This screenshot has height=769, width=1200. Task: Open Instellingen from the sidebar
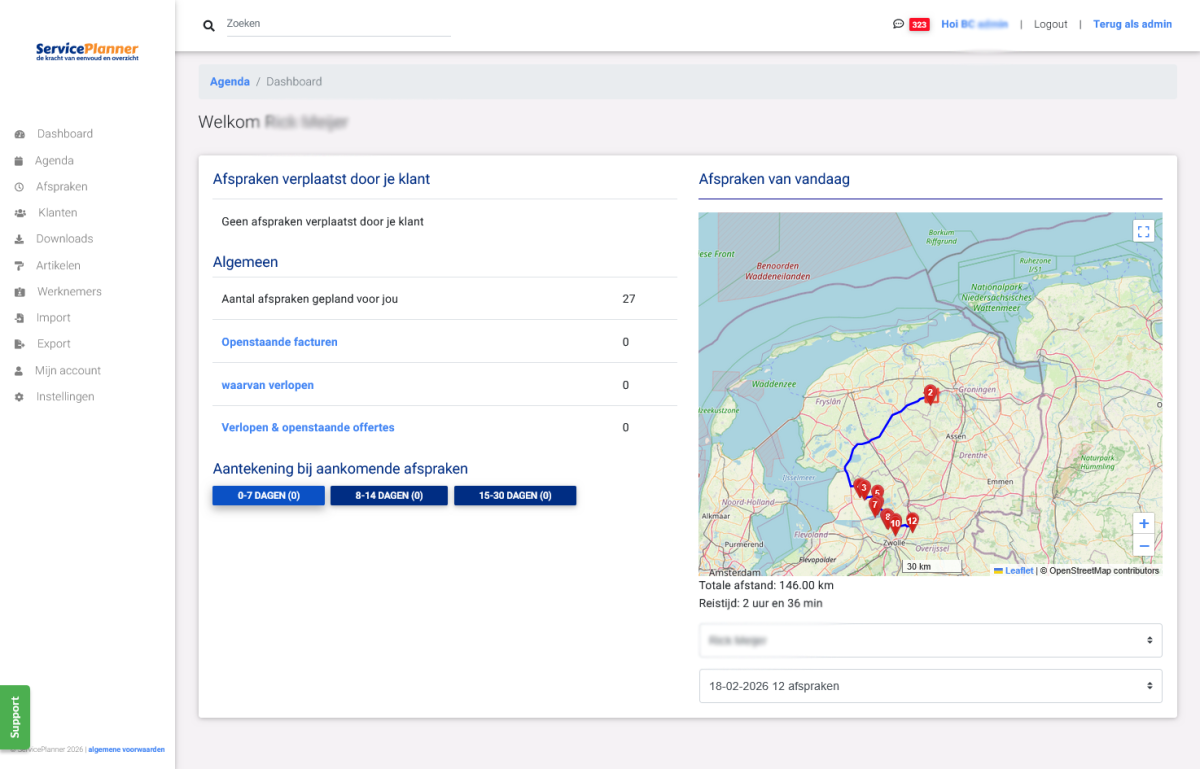[x=65, y=396]
